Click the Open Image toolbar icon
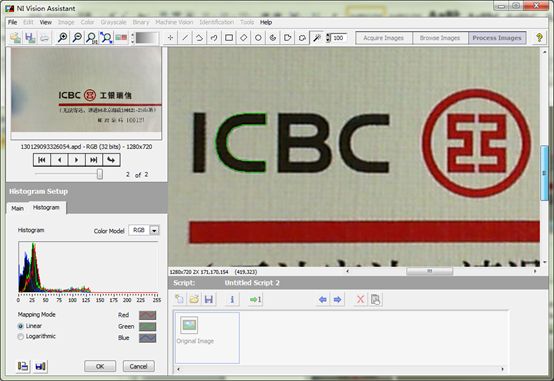554x381 pixels. (15, 37)
